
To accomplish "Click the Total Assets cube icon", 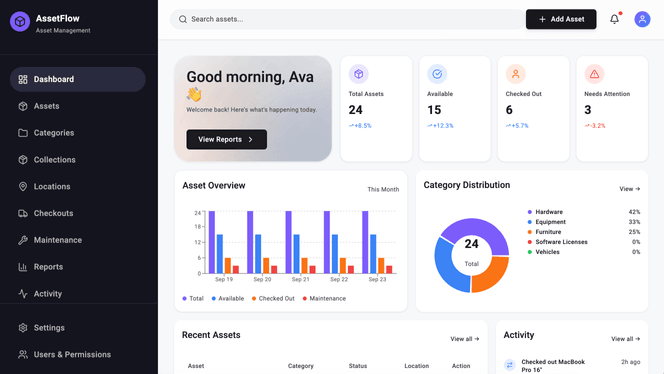I will [x=358, y=74].
